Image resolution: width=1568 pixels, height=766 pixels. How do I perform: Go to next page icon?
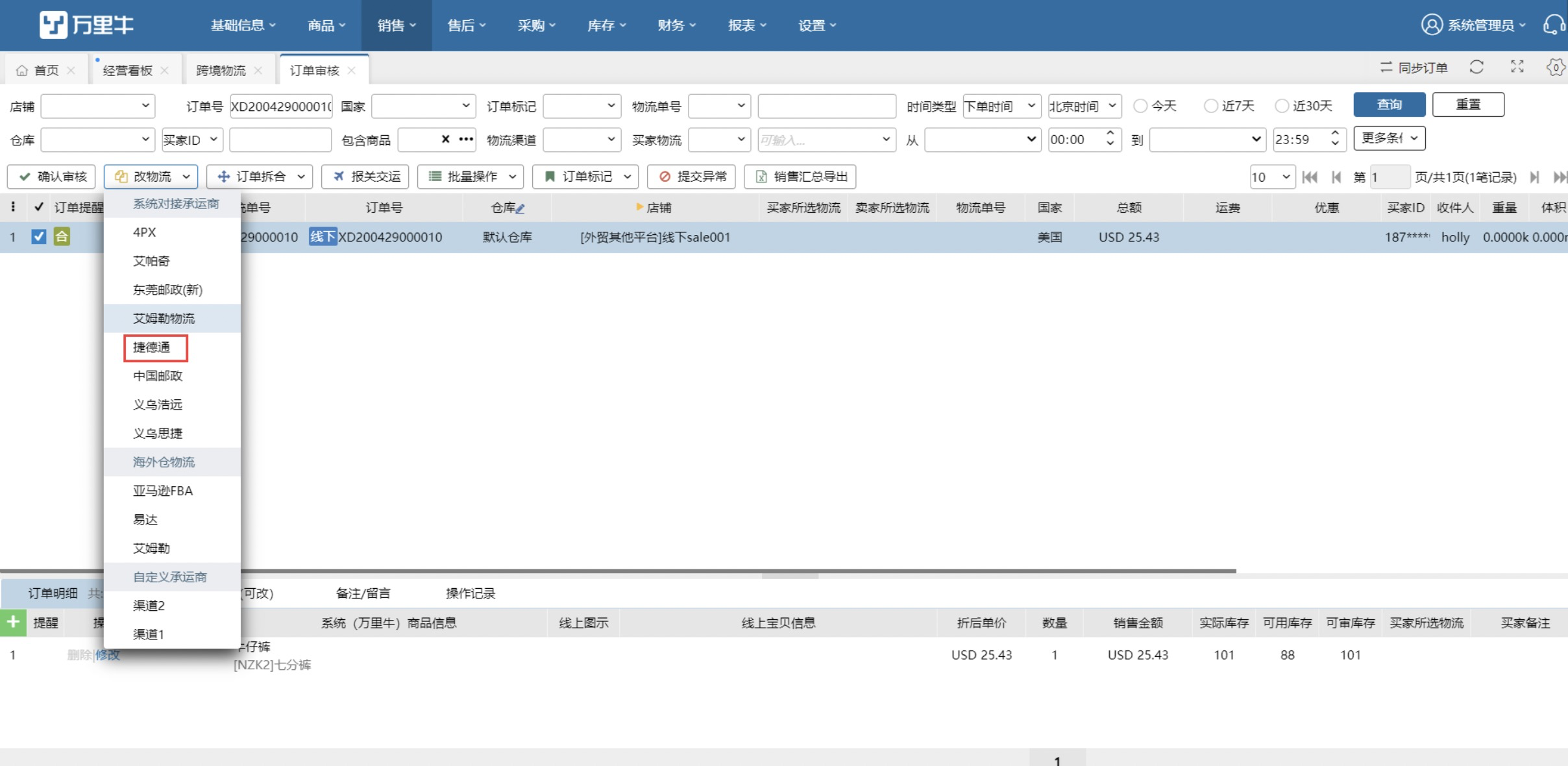coord(1535,177)
